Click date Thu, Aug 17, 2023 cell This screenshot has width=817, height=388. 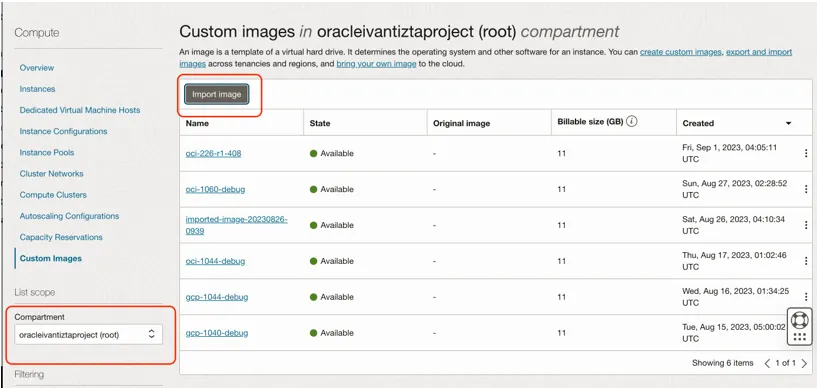[734, 261]
